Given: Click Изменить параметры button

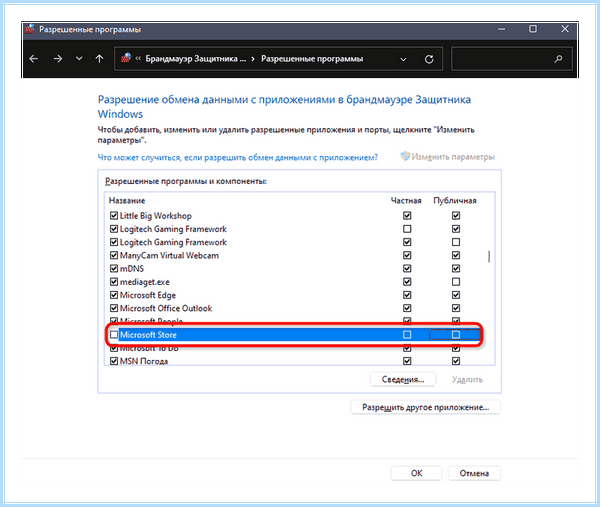Looking at the screenshot, I should click(x=447, y=157).
